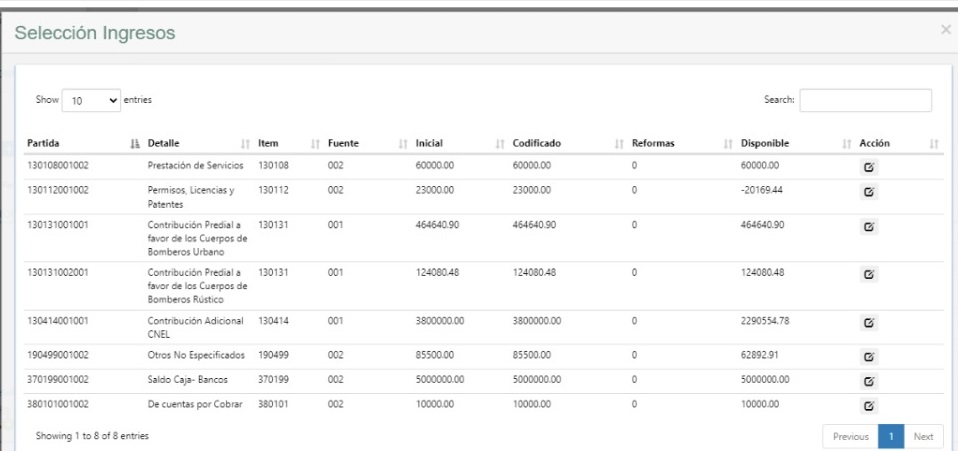The width and height of the screenshot is (958, 451).
Task: Click disponible value 62892.91
Action: coord(759,355)
